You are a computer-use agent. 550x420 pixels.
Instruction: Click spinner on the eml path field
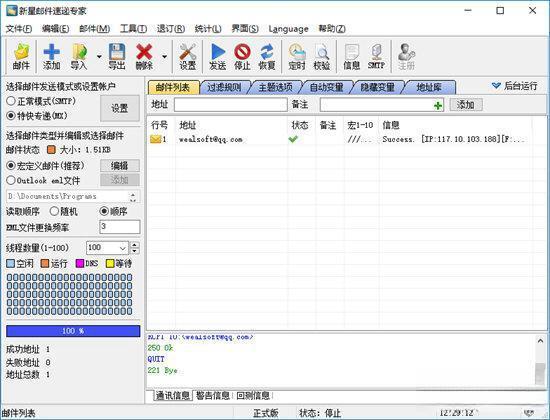(x=133, y=197)
